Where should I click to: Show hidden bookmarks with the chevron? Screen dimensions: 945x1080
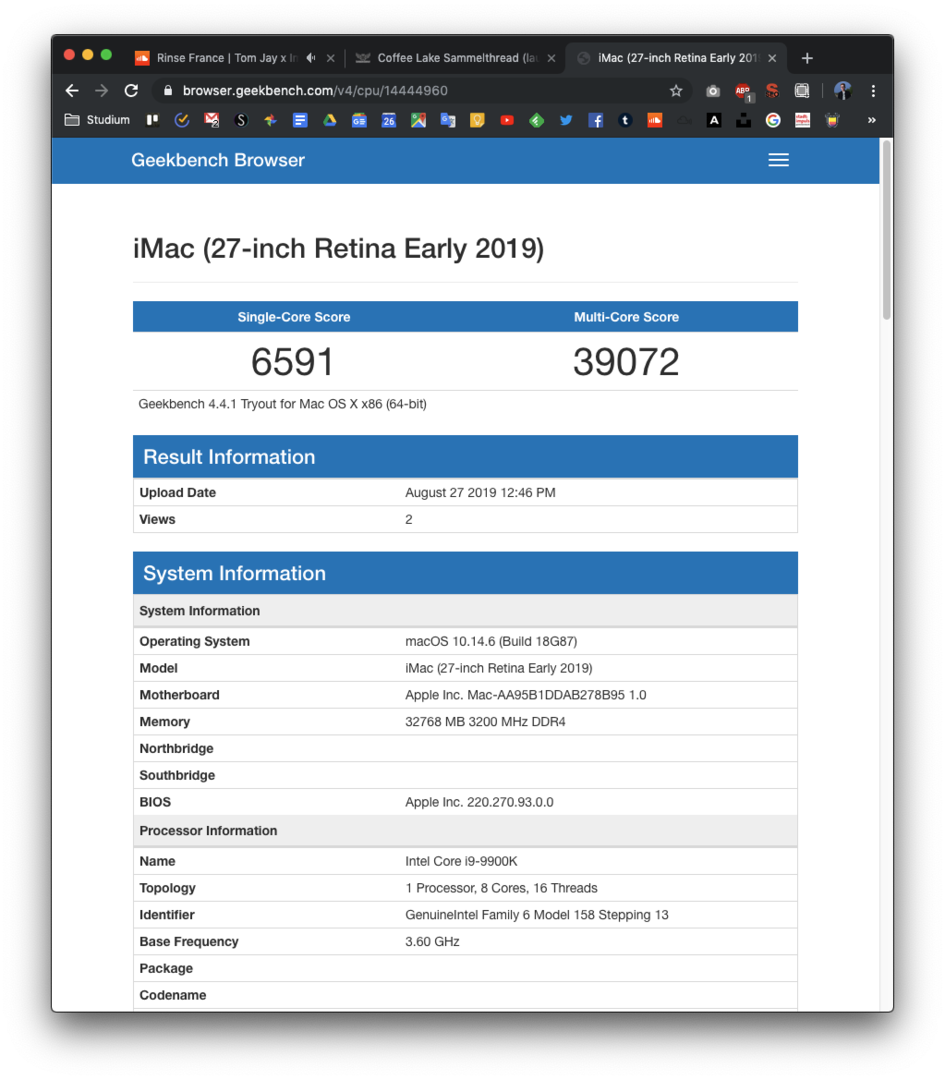pyautogui.click(x=871, y=121)
